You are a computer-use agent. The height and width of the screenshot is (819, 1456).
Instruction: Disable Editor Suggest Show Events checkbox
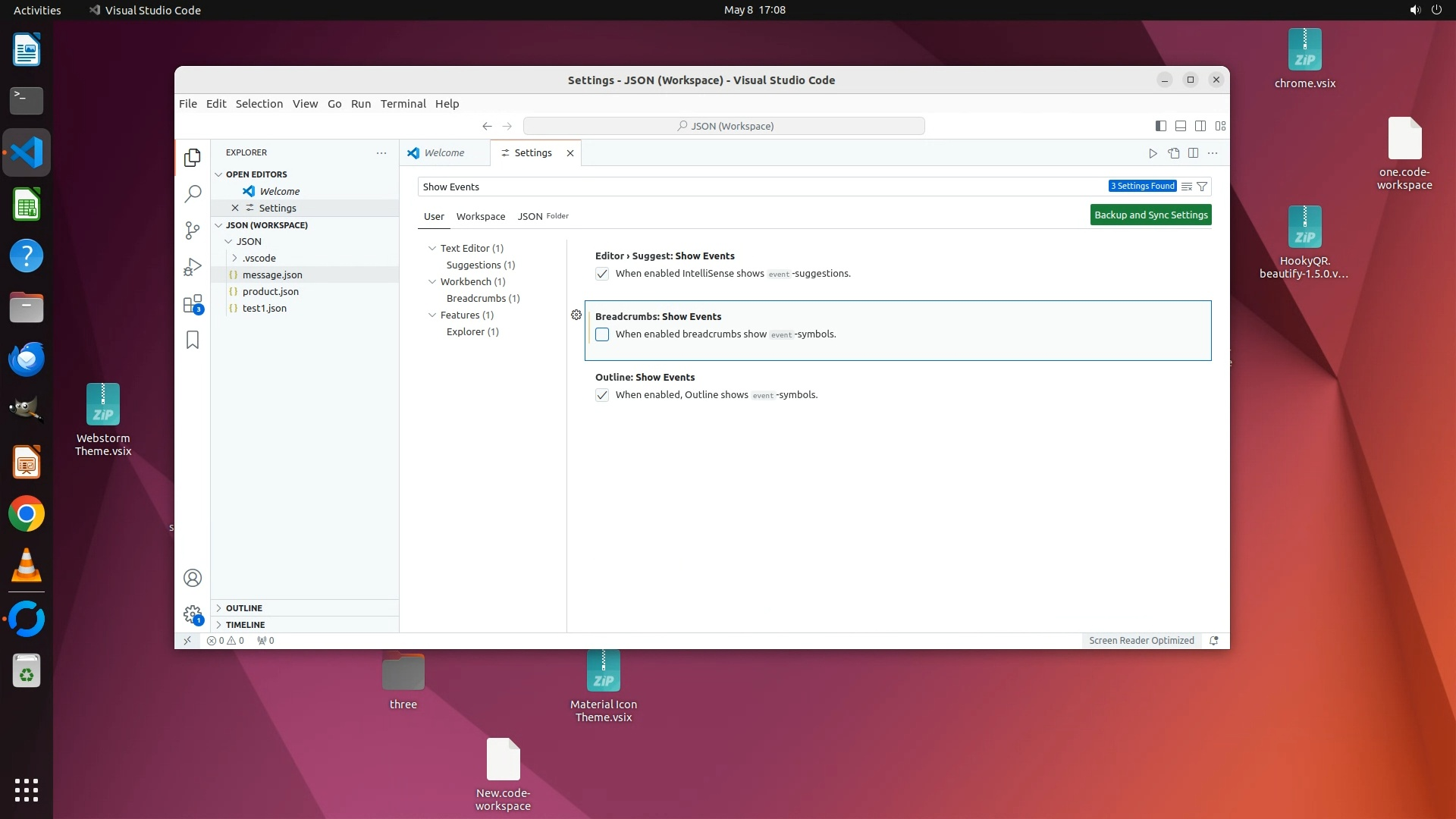coord(602,274)
